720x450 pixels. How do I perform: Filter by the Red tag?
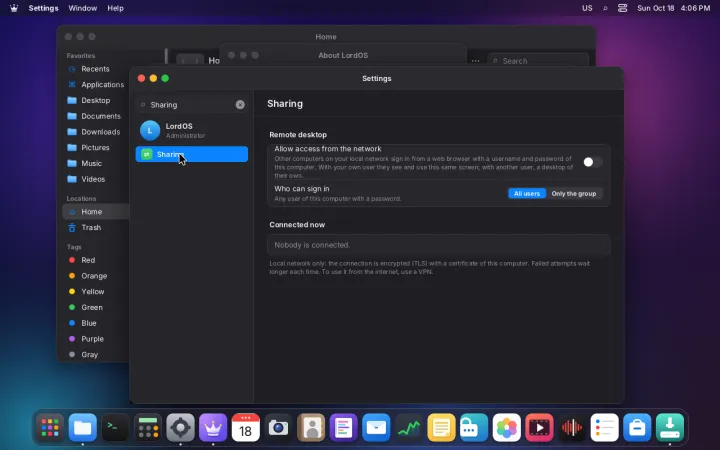(x=95, y=260)
